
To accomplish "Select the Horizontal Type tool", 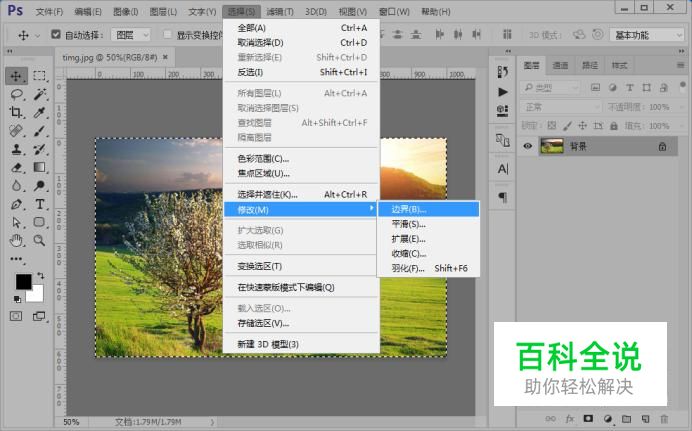I will point(39,204).
